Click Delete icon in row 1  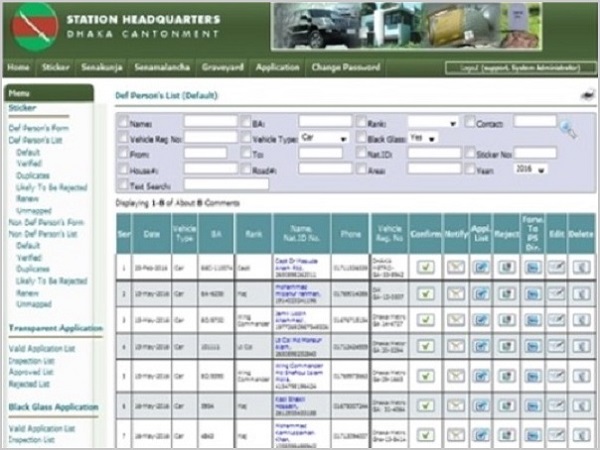click(581, 267)
